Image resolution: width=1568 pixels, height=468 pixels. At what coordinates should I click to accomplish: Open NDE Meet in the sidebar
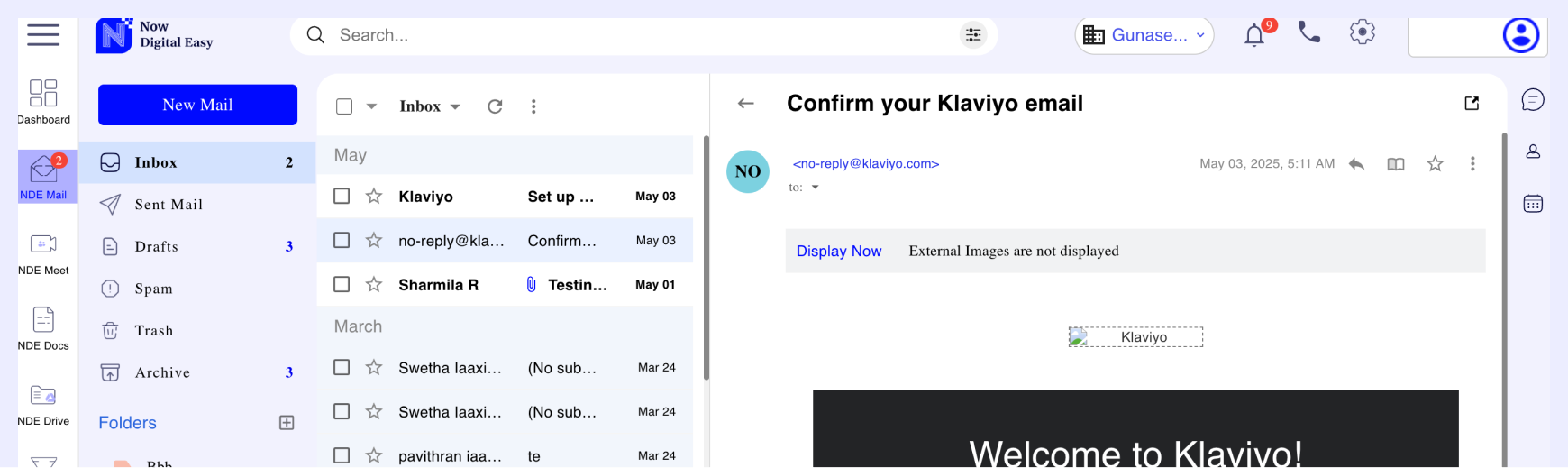(x=43, y=253)
